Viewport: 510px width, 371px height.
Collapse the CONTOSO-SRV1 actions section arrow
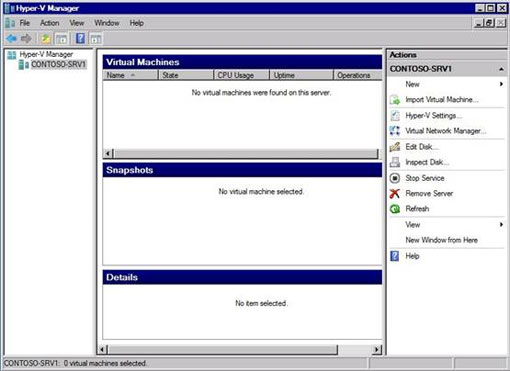[x=501, y=69]
